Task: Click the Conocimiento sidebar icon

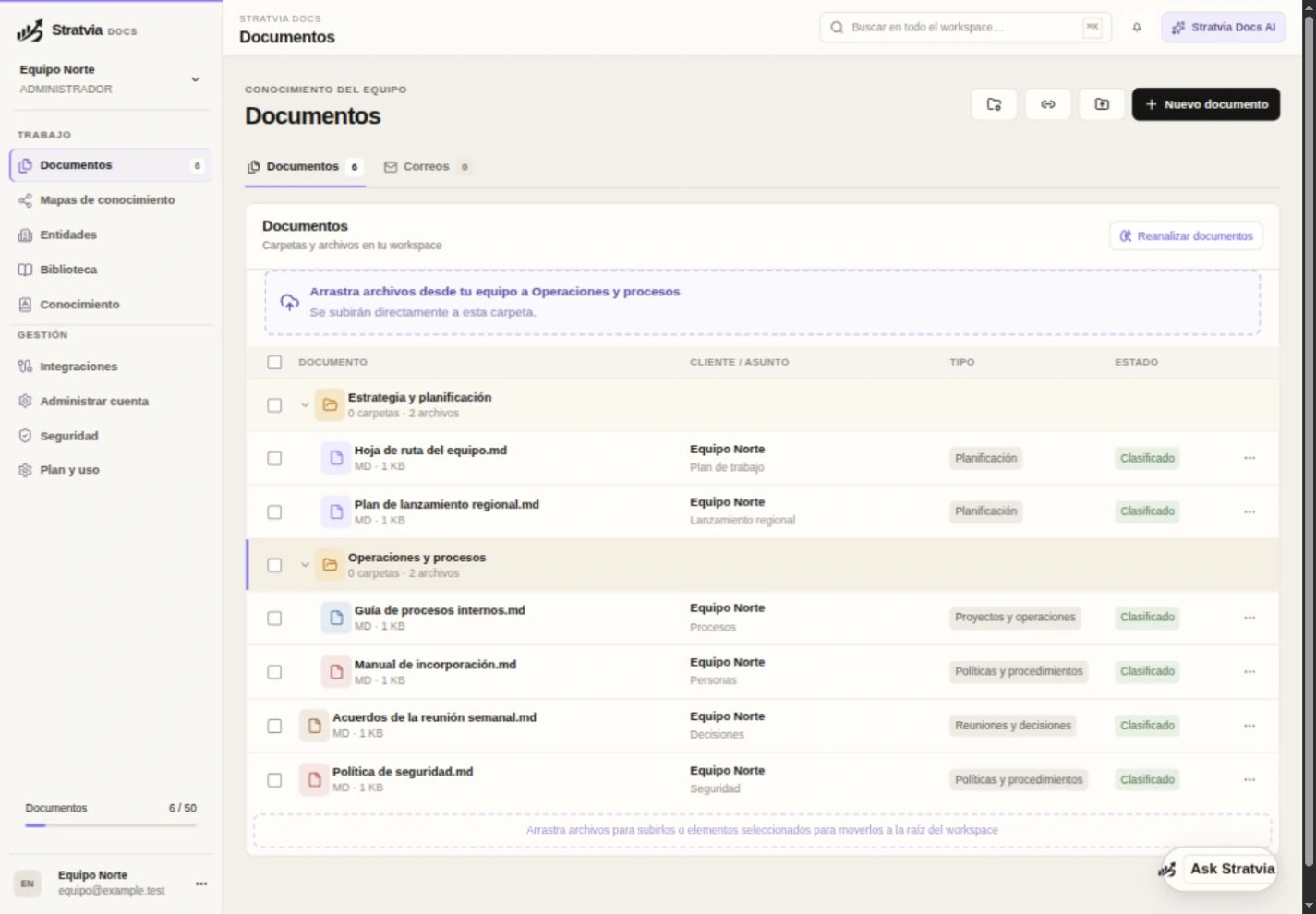Action: pos(25,305)
